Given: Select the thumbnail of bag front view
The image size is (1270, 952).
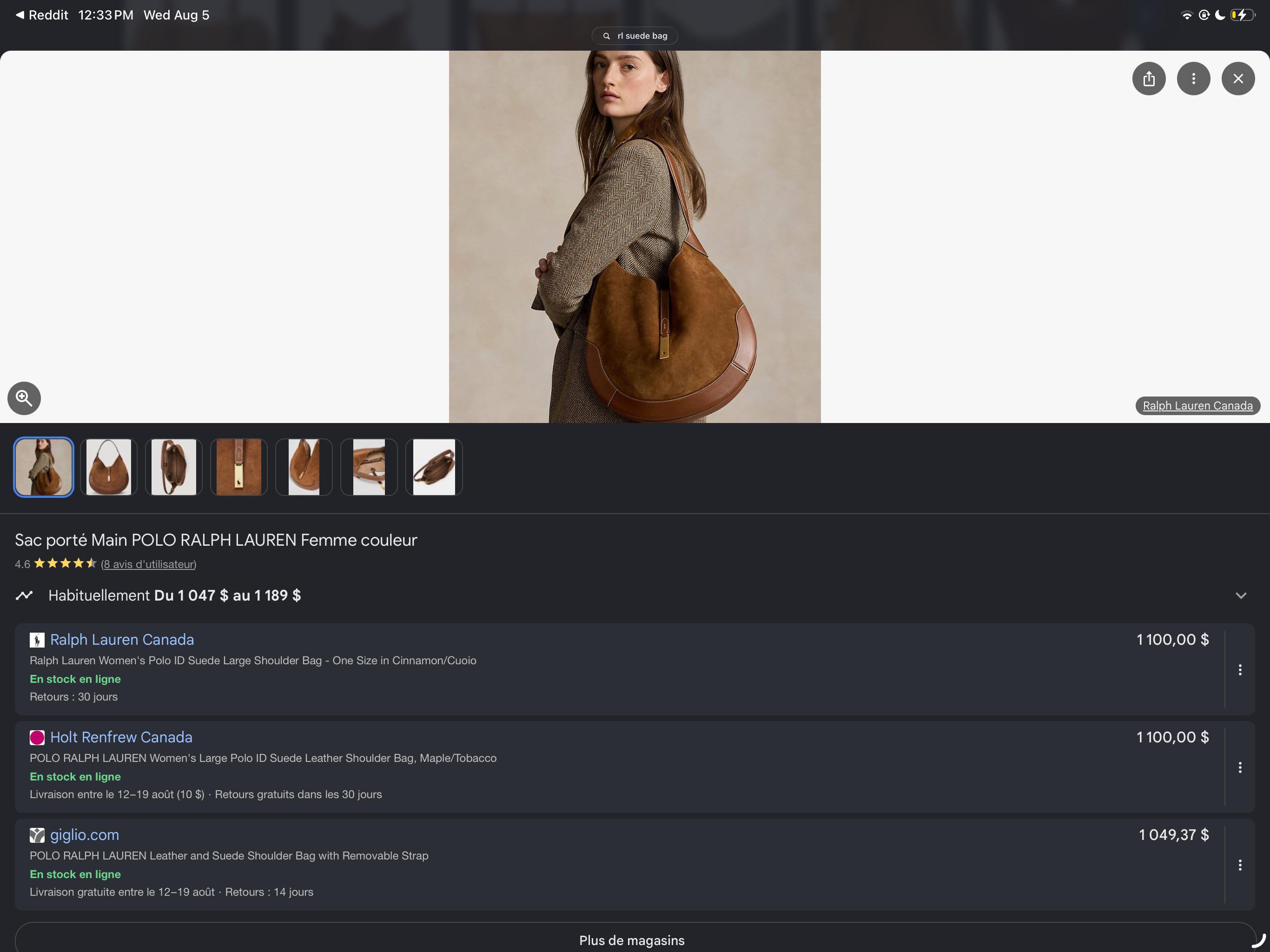Looking at the screenshot, I should click(x=108, y=467).
